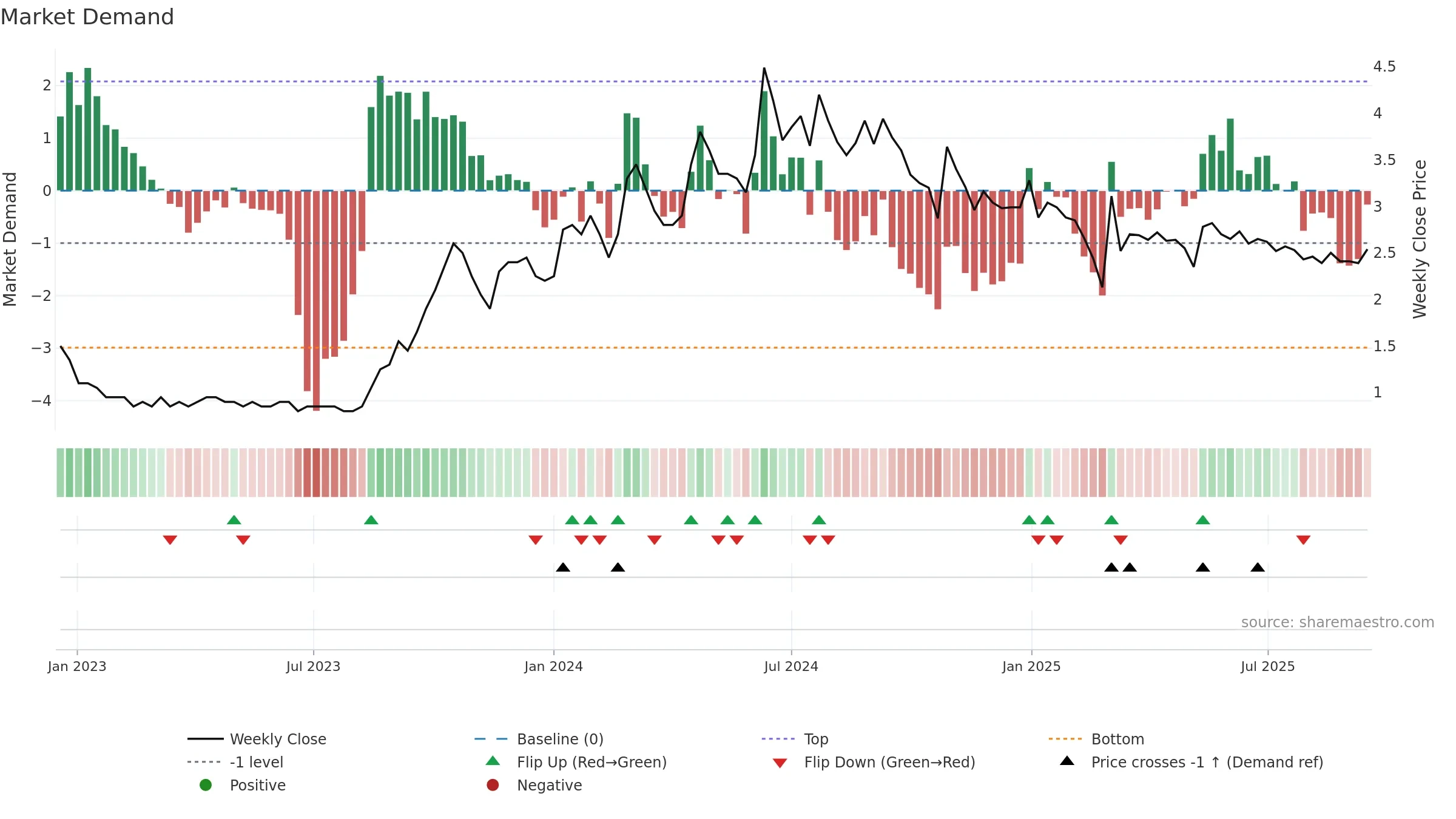Click the green Flip Up legend triangle icon

point(493,761)
